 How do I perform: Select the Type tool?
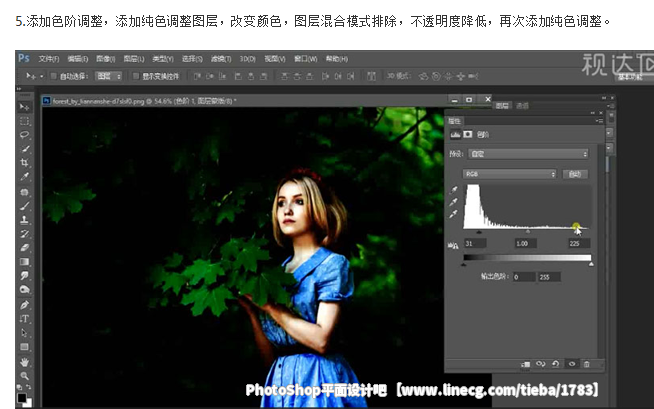pyautogui.click(x=25, y=319)
